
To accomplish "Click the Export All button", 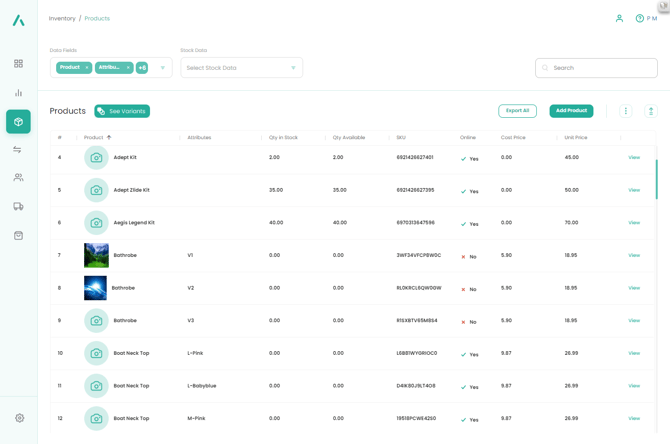I will (x=517, y=111).
